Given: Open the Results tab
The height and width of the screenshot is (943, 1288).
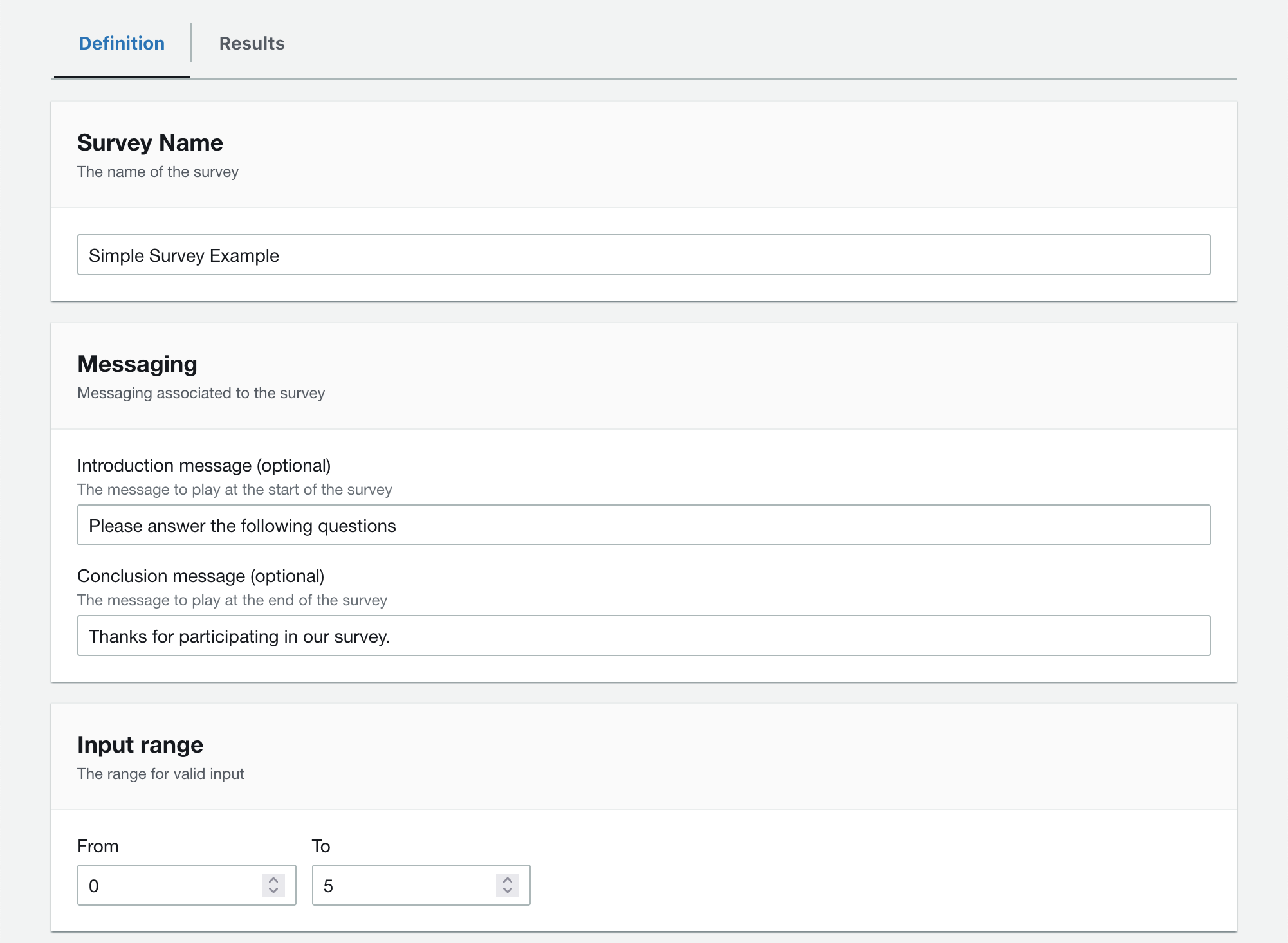Looking at the screenshot, I should coord(252,44).
